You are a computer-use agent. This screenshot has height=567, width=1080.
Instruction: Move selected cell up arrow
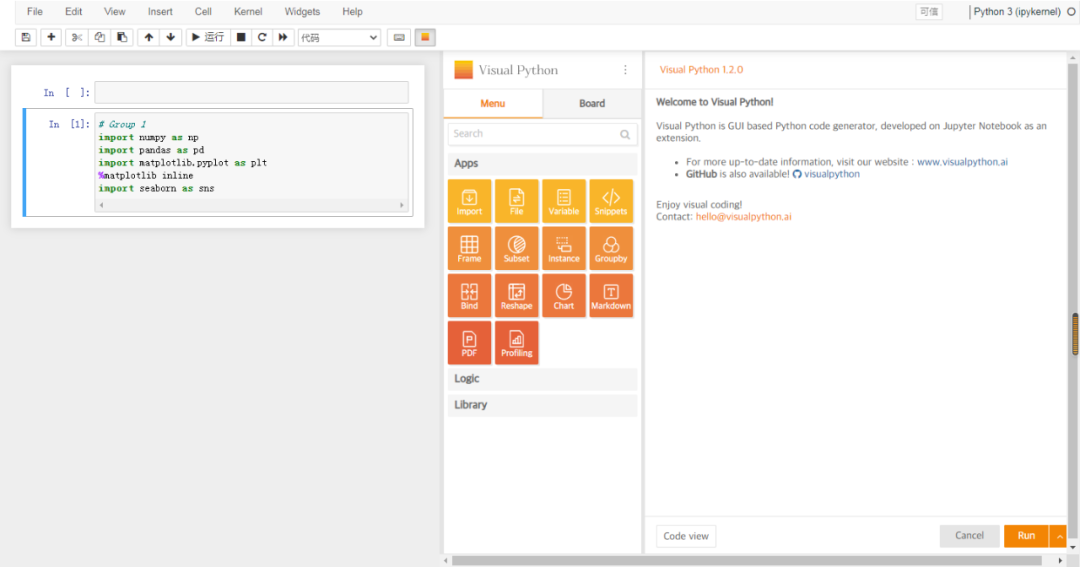(149, 37)
